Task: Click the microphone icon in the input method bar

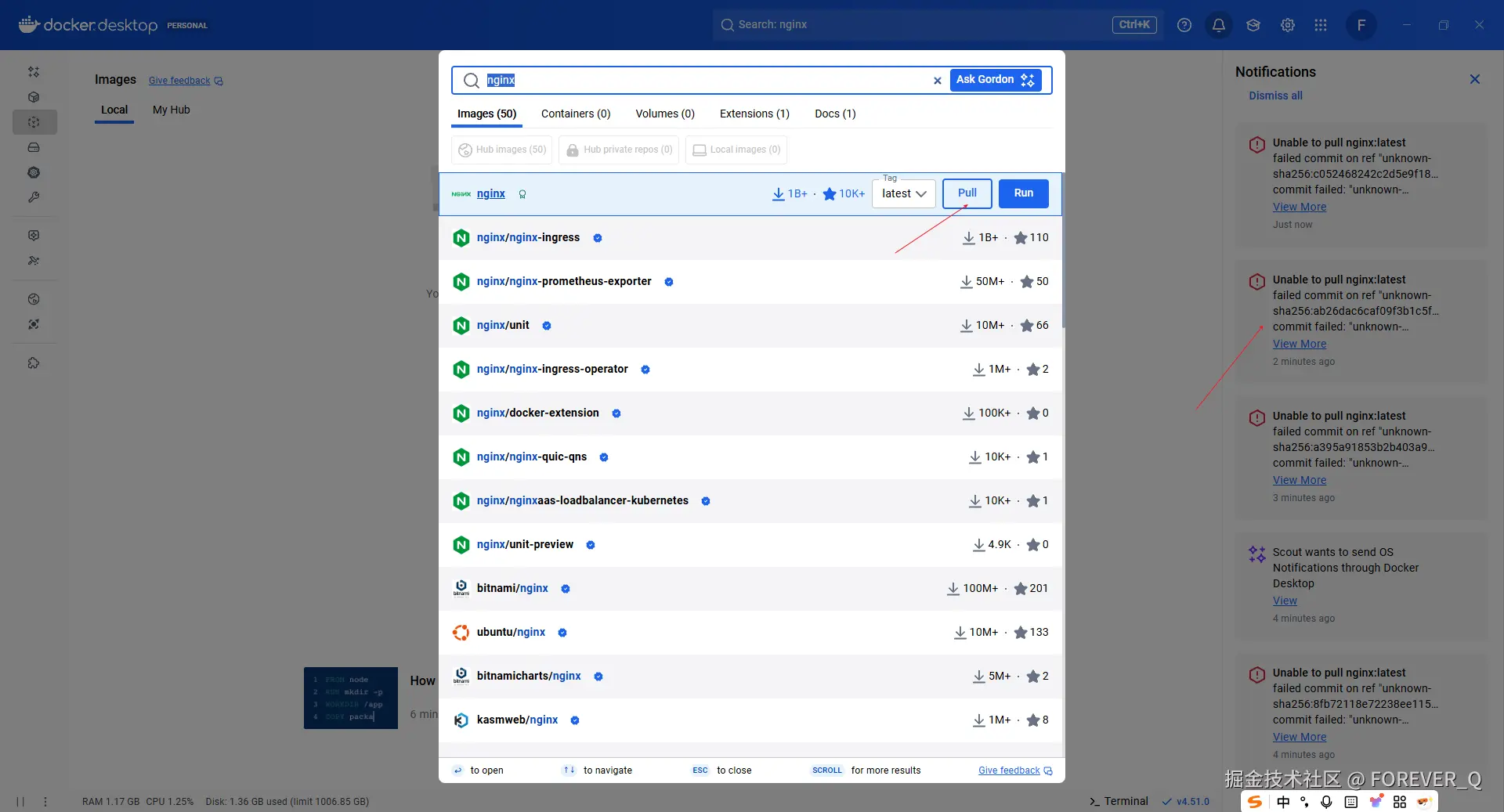Action: (1326, 802)
